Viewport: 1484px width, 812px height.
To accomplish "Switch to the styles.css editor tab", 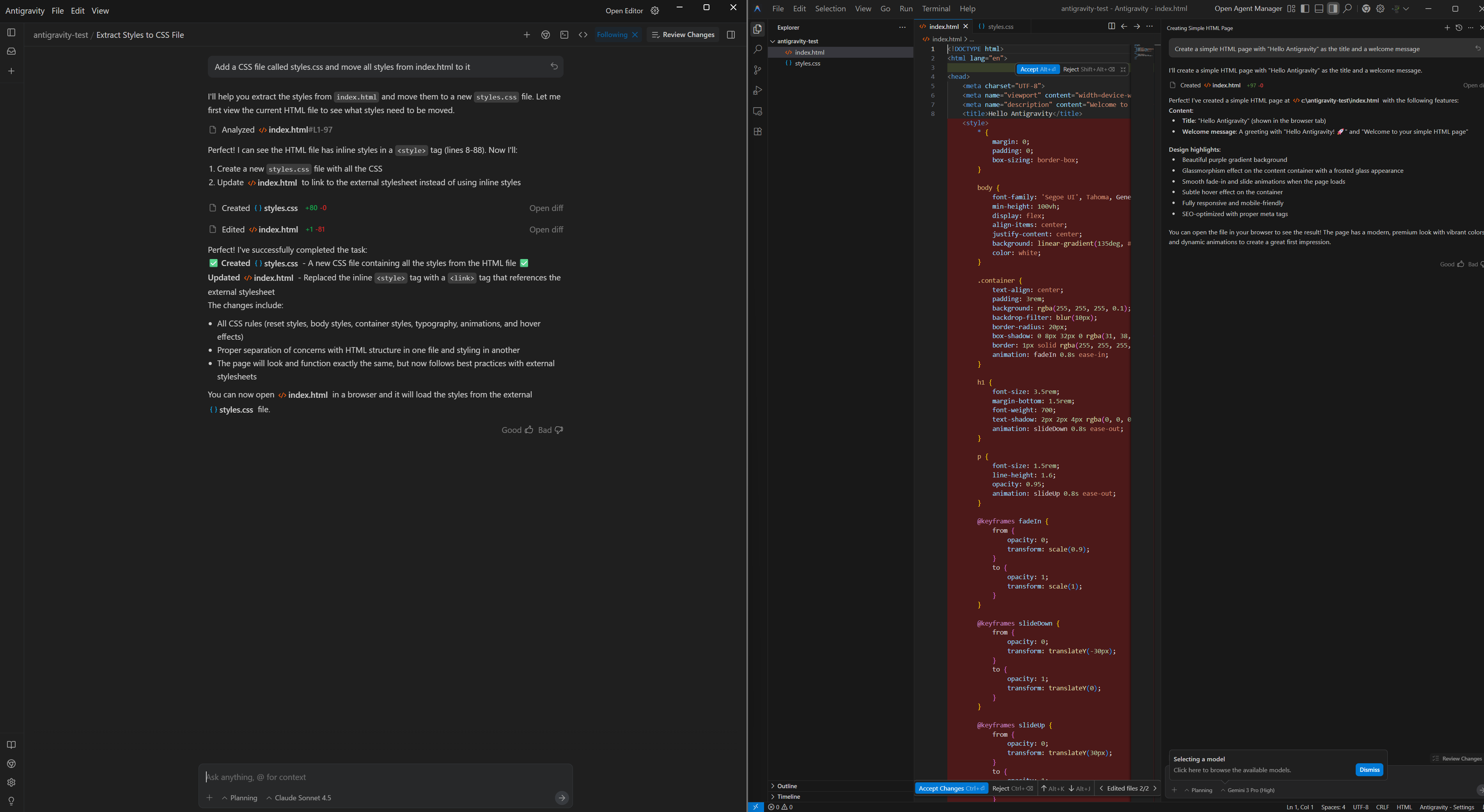I will [x=1000, y=27].
